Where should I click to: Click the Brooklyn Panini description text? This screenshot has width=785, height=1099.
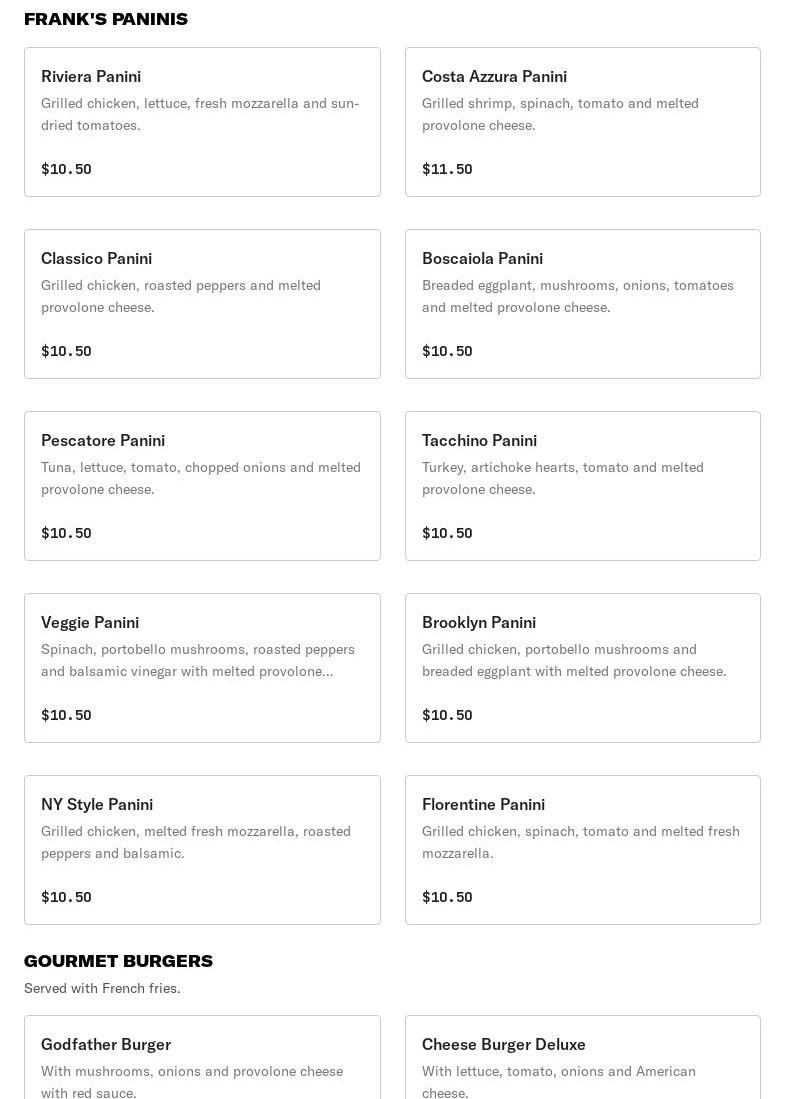click(574, 660)
